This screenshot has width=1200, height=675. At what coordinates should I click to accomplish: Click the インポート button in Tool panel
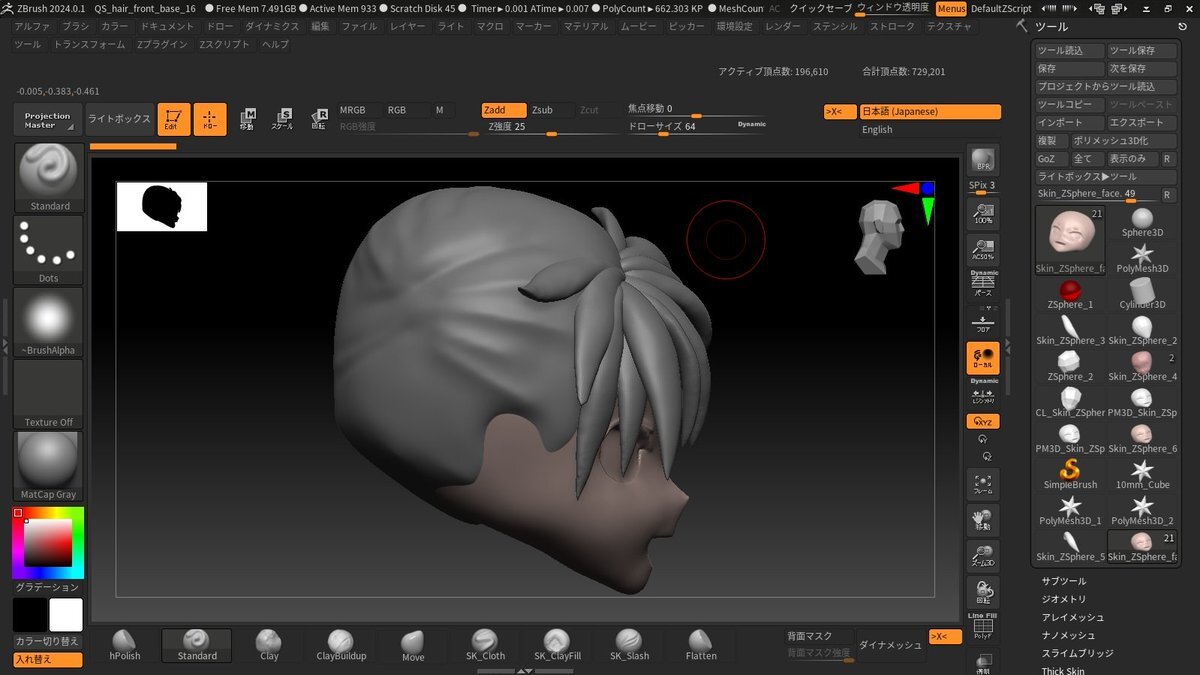click(x=1068, y=122)
